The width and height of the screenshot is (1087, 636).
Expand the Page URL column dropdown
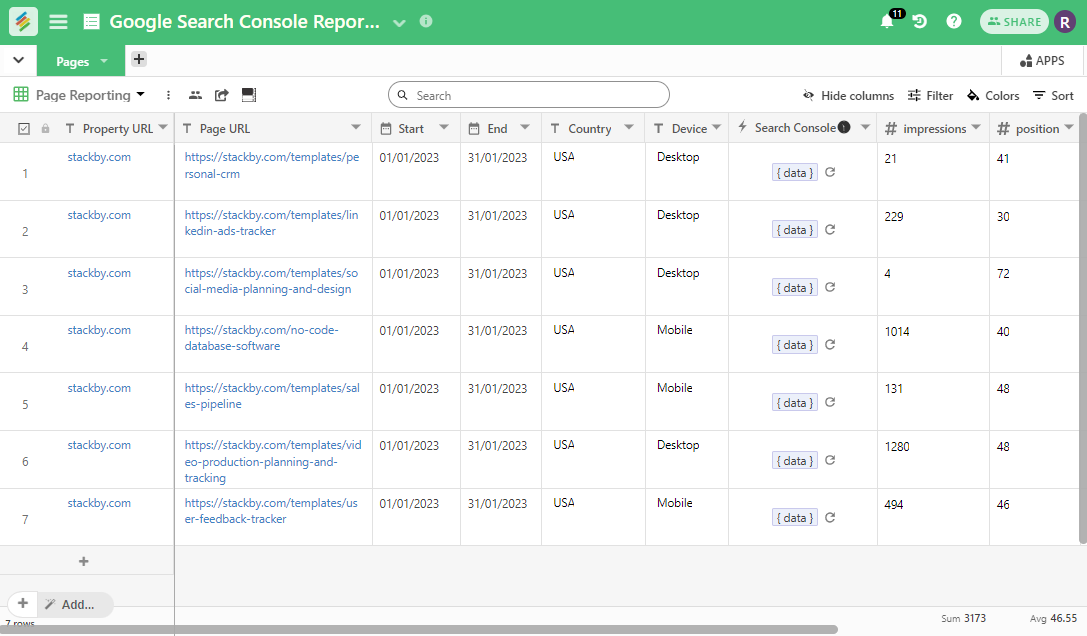click(x=355, y=128)
